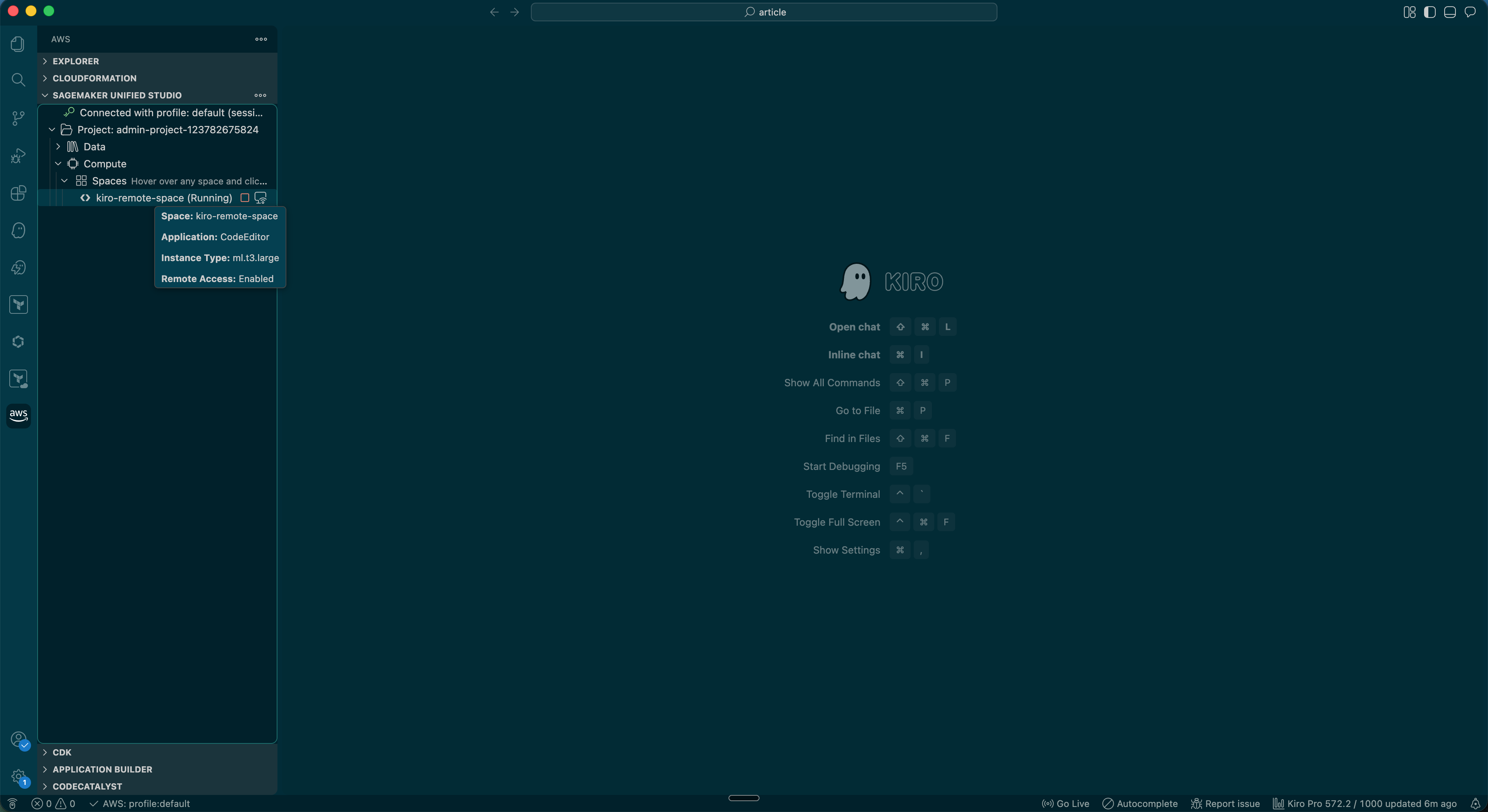This screenshot has height=812, width=1488.
Task: Open the Extensions view icon
Action: [x=18, y=193]
